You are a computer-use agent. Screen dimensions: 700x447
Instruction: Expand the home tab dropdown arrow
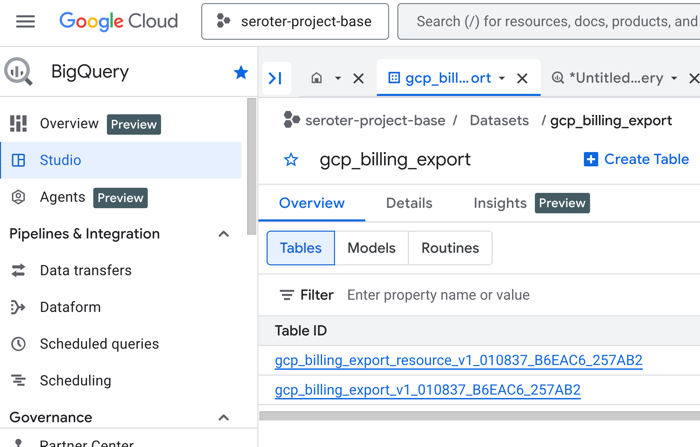tap(338, 78)
